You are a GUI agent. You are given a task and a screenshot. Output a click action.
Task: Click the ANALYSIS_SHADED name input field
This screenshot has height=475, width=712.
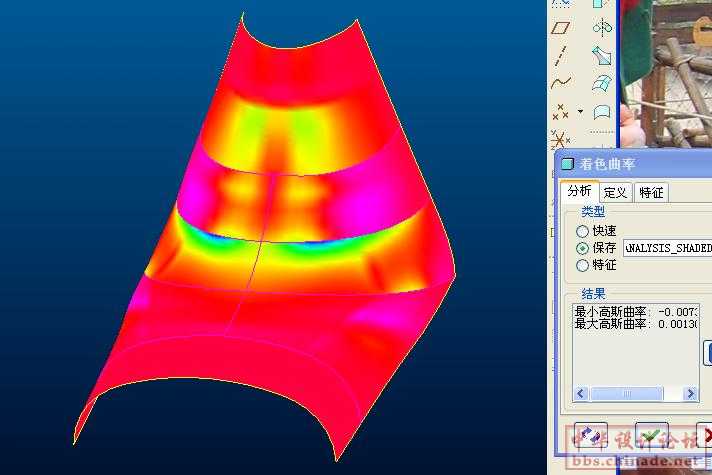[668, 248]
